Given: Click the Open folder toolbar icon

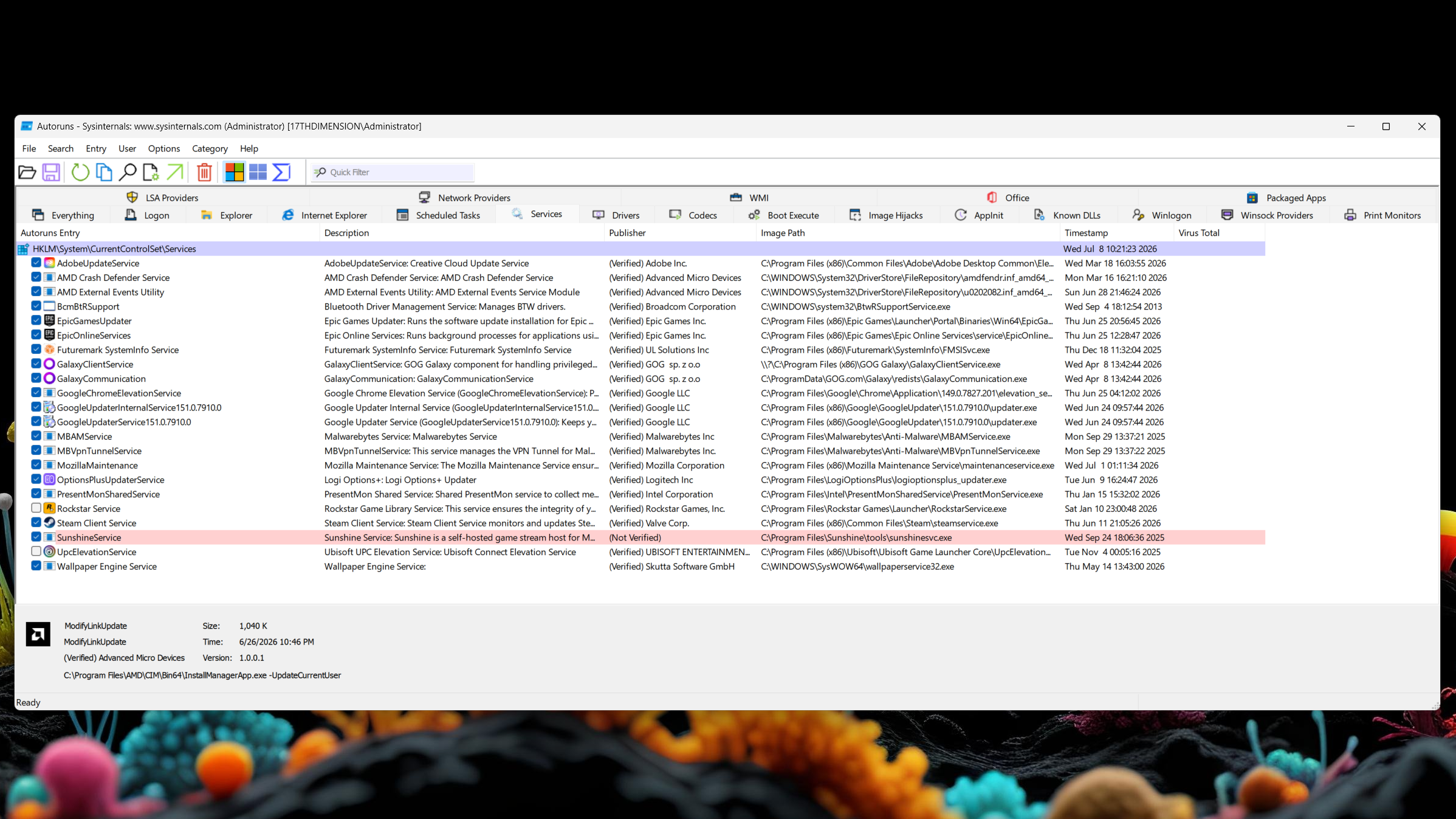Looking at the screenshot, I should click(27, 173).
